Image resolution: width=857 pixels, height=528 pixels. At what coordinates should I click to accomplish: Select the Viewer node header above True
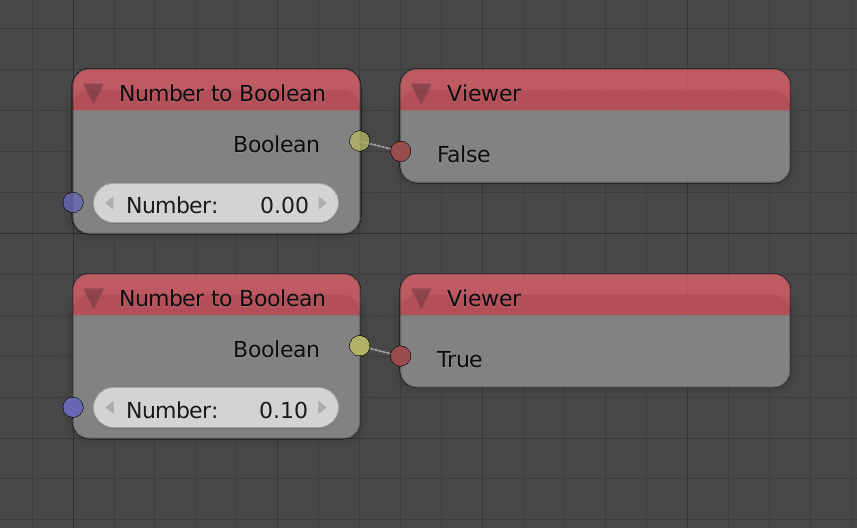(595, 295)
